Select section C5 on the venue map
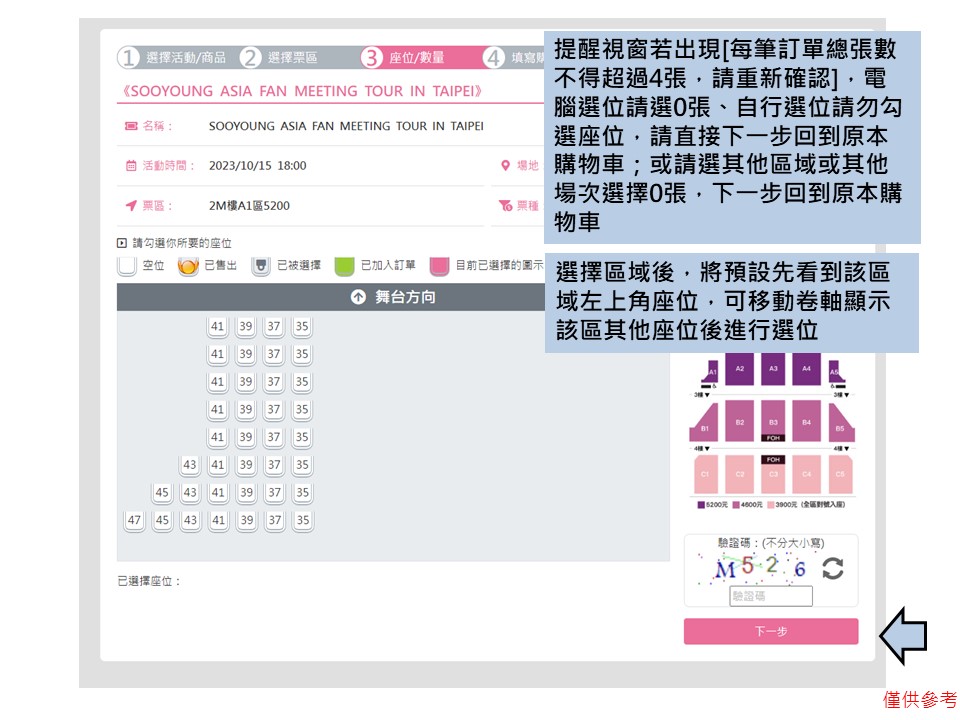This screenshot has width=960, height=720. (840, 474)
